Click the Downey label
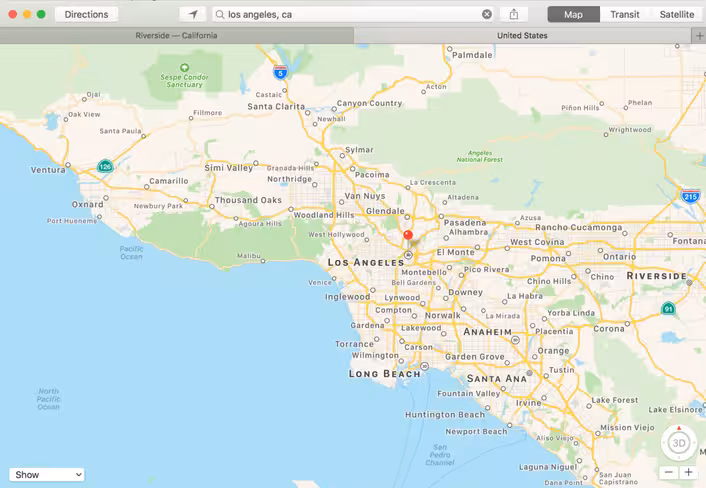This screenshot has width=706, height=488. [x=466, y=292]
